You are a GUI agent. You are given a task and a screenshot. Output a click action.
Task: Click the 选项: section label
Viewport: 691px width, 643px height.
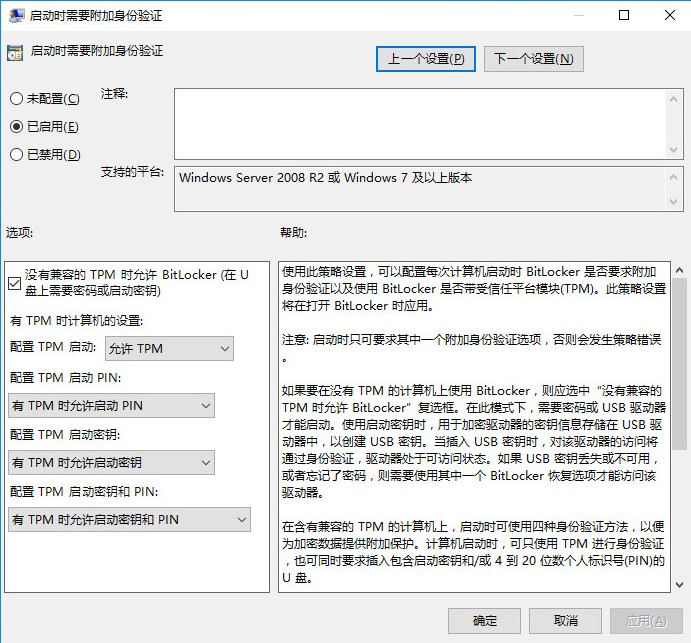19,232
